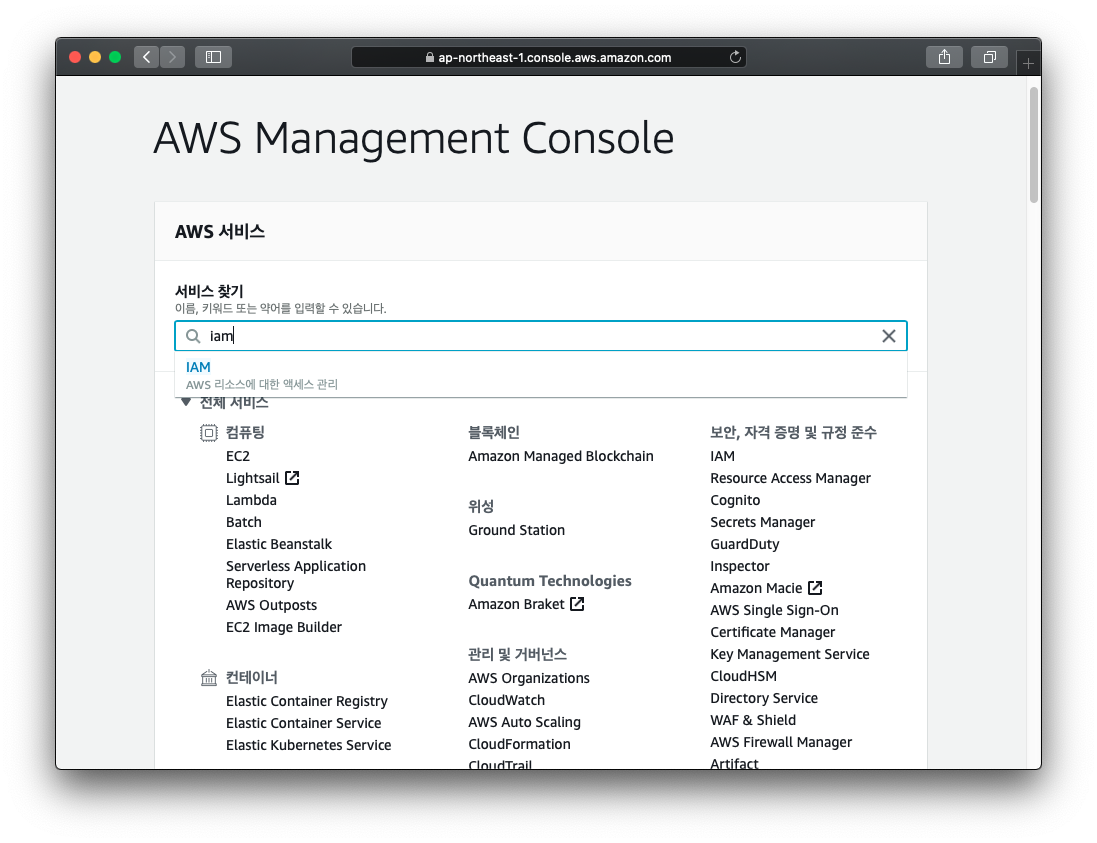The image size is (1097, 843).
Task: Click the Safari reload icon in the address bar
Action: click(735, 57)
